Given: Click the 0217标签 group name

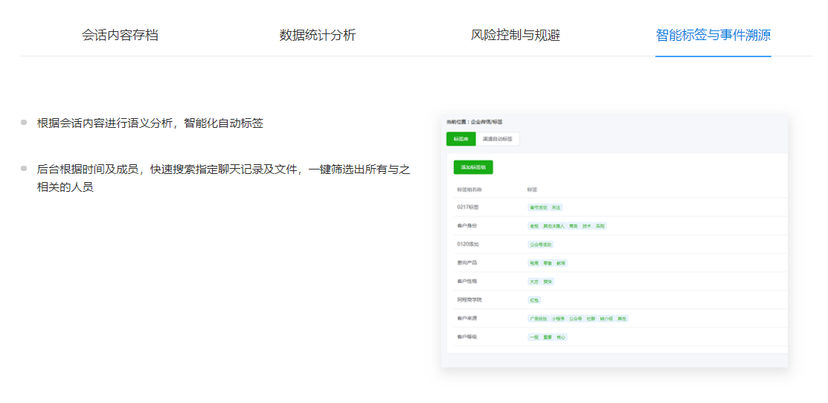Looking at the screenshot, I should click(x=469, y=207).
